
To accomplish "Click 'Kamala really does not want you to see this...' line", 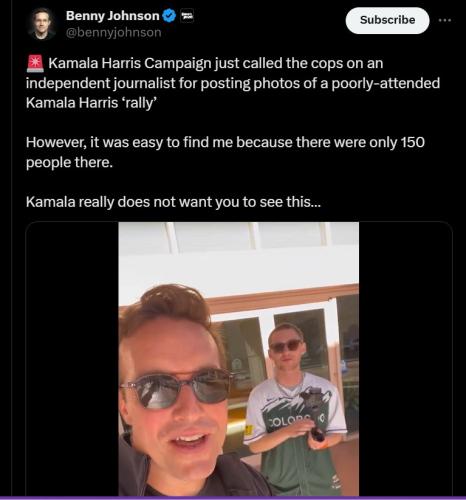I will click(x=173, y=202).
